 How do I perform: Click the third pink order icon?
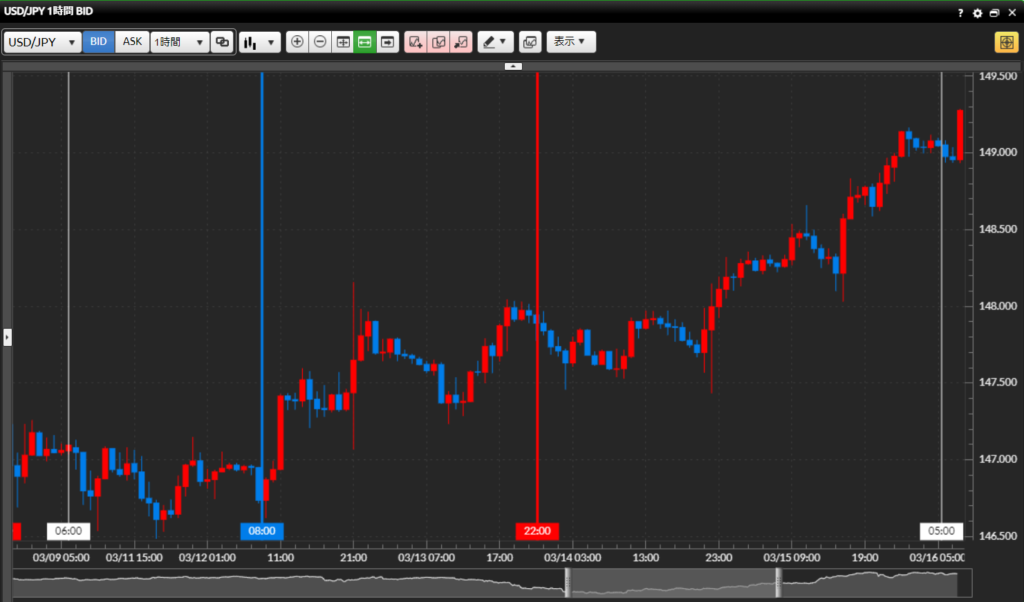click(x=461, y=42)
